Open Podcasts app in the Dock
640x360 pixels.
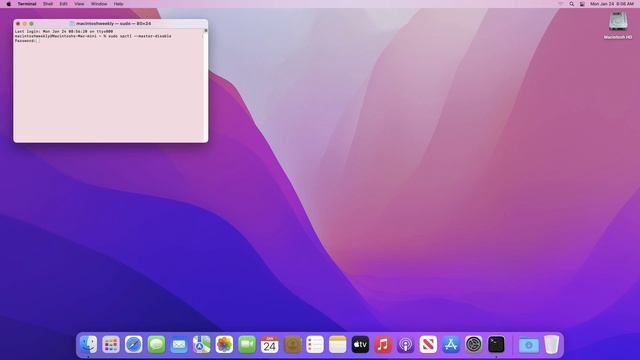coord(405,344)
